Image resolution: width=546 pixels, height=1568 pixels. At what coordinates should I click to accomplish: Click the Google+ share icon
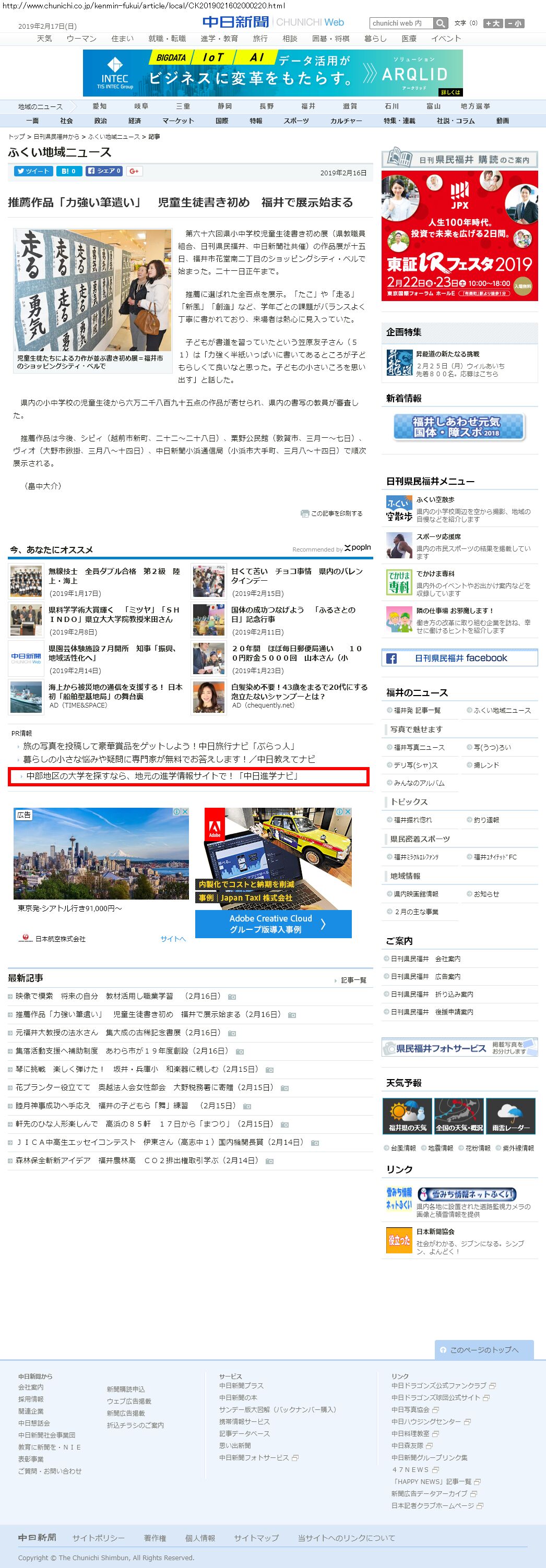tap(134, 171)
